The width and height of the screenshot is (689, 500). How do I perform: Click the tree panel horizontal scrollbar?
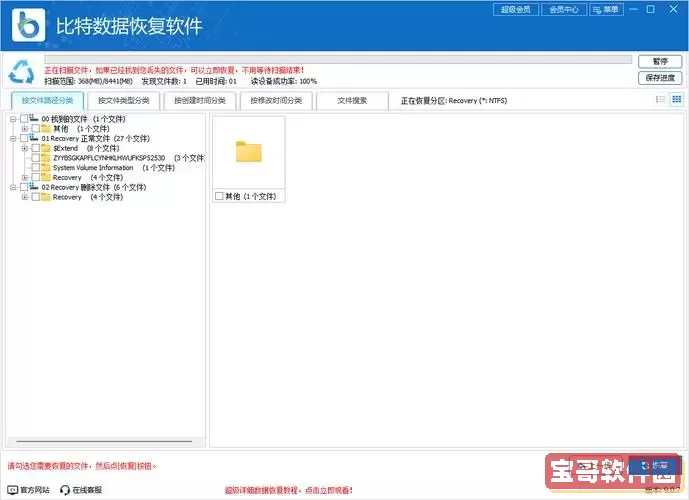[104, 441]
